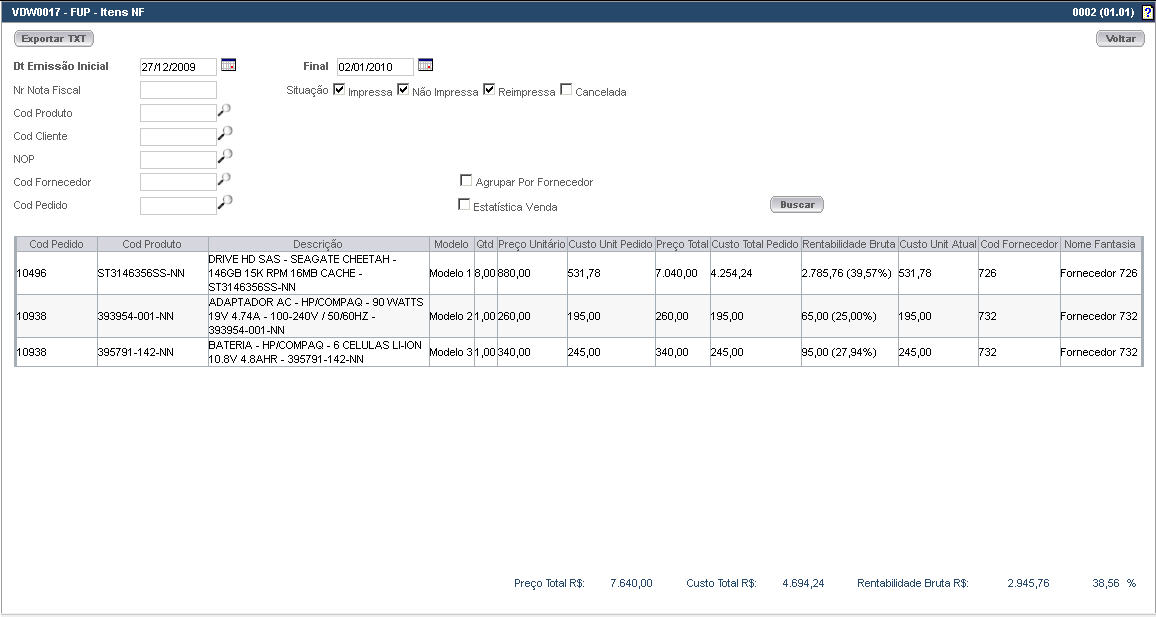
Task: Open the help question mark icon
Action: click(x=1147, y=12)
